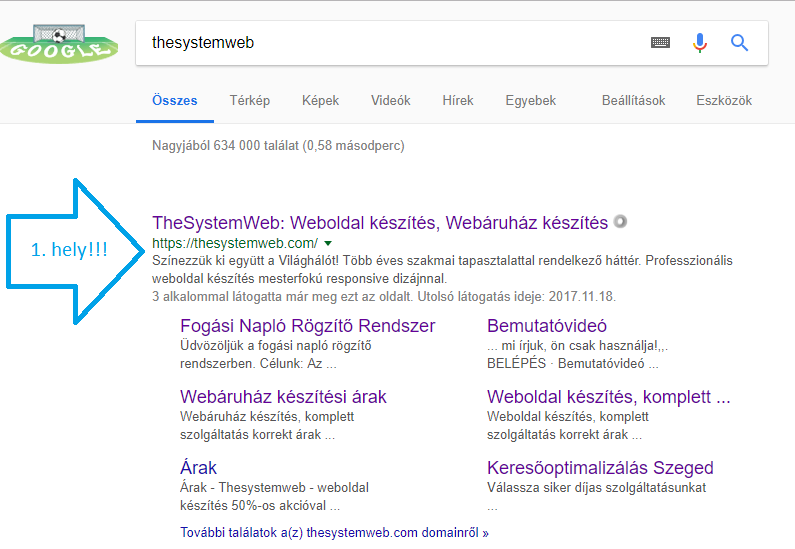Open the on-screen keyboard icon
The height and width of the screenshot is (549, 795).
pos(660,43)
